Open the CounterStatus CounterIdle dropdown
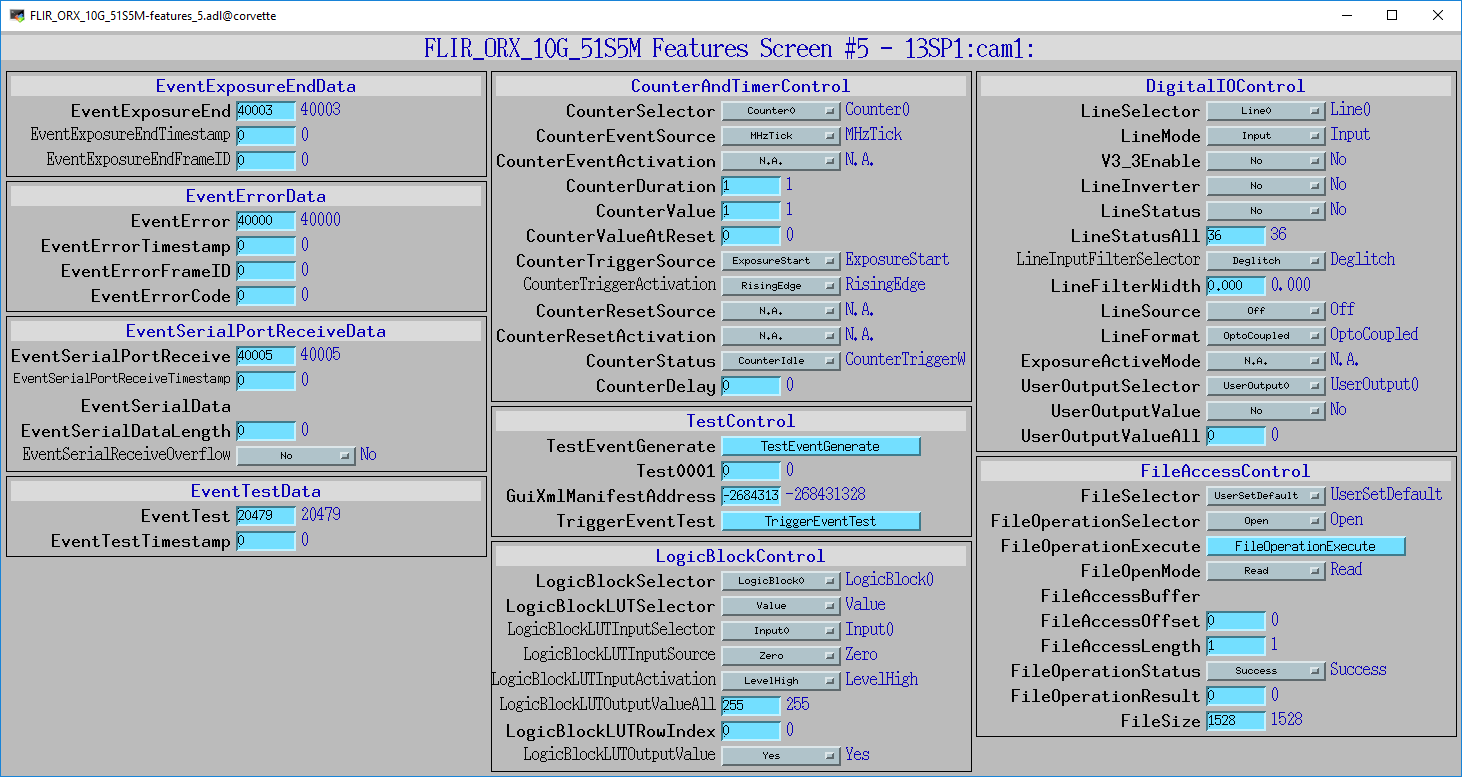The image size is (1462, 777). (781, 361)
